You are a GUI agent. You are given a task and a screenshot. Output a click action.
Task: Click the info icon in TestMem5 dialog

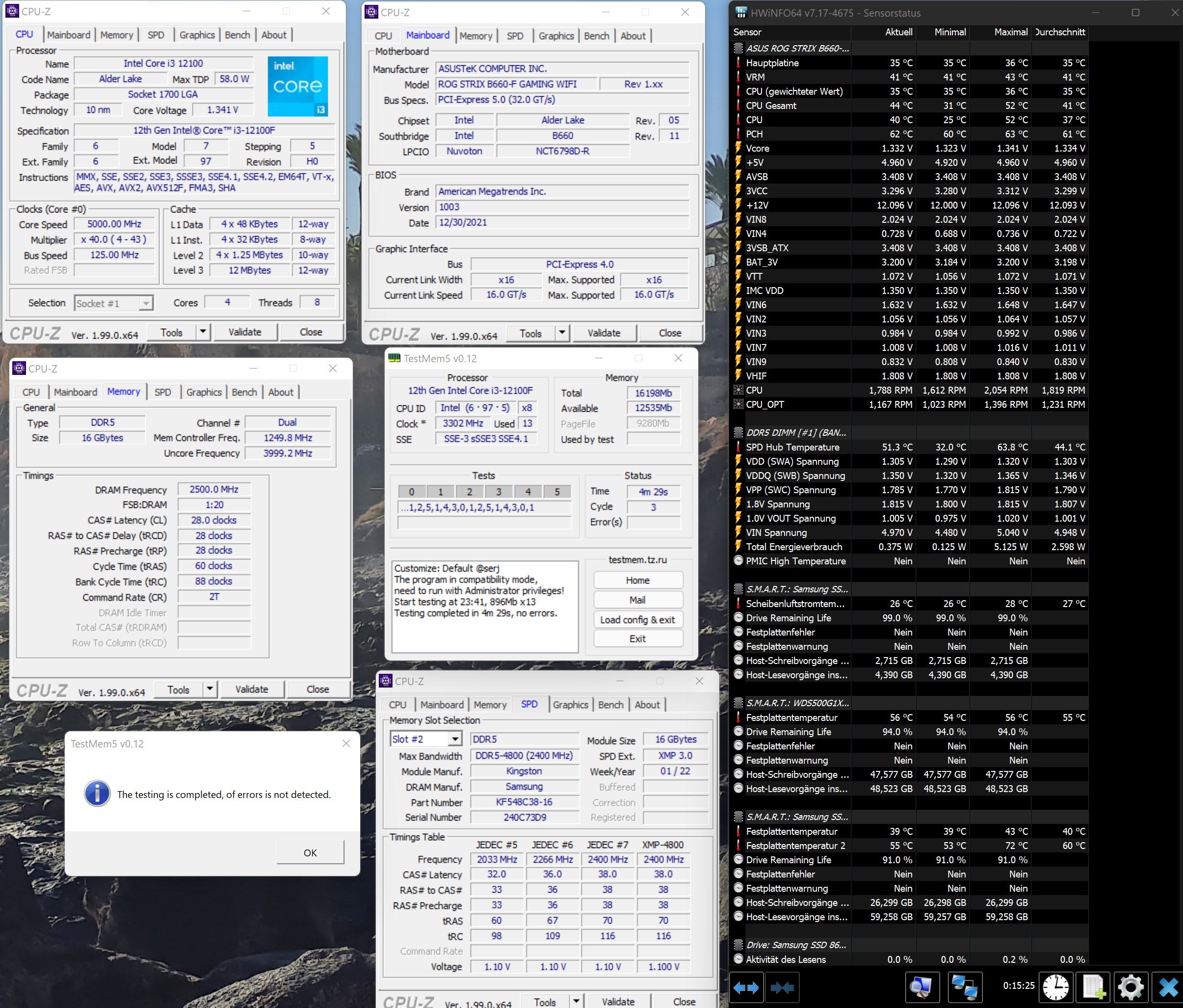(x=97, y=794)
